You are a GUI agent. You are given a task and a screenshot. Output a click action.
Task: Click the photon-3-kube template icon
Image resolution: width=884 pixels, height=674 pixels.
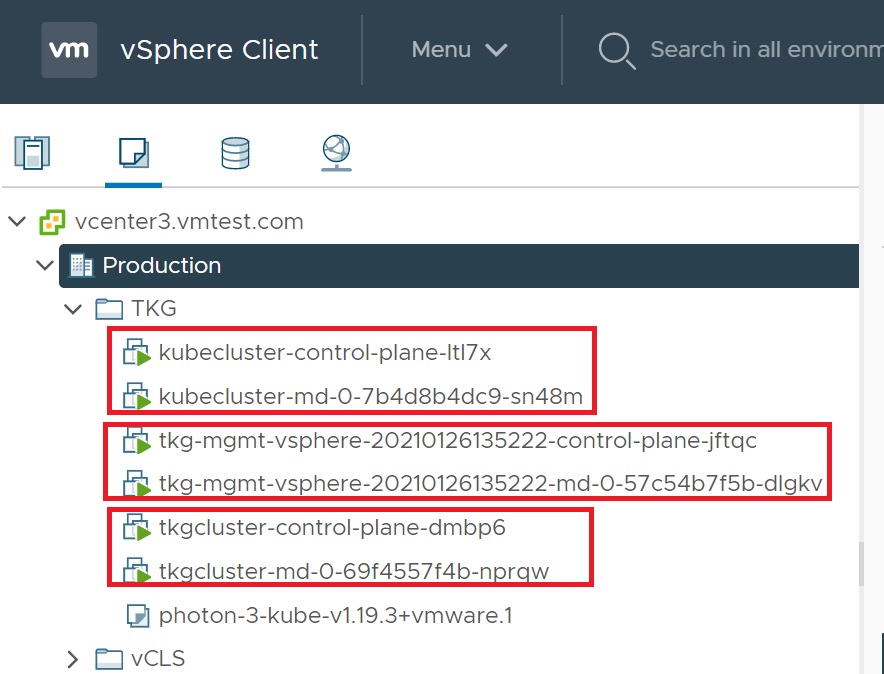(138, 615)
